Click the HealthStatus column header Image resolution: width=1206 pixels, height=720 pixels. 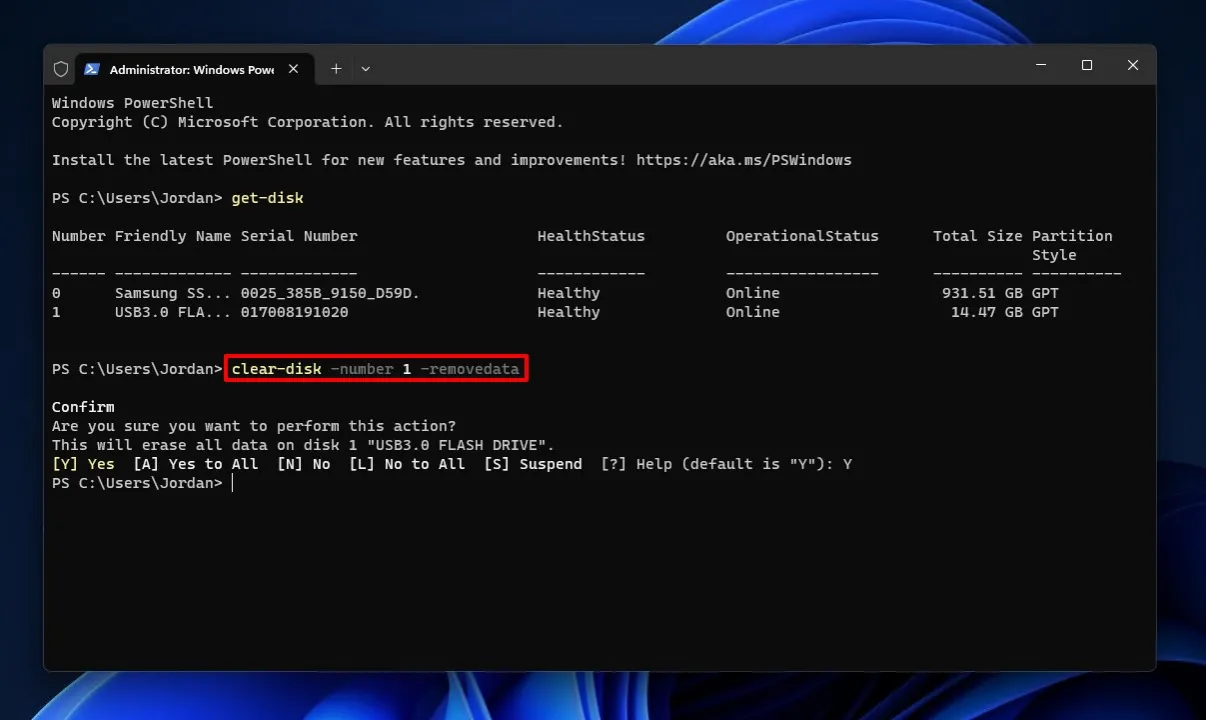coord(591,236)
